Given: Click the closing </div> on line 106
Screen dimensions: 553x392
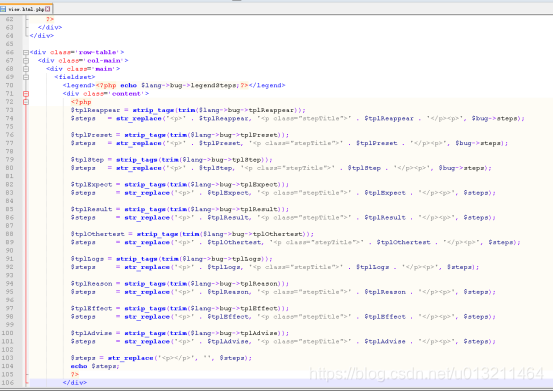Looking at the screenshot, I should click(x=75, y=382).
